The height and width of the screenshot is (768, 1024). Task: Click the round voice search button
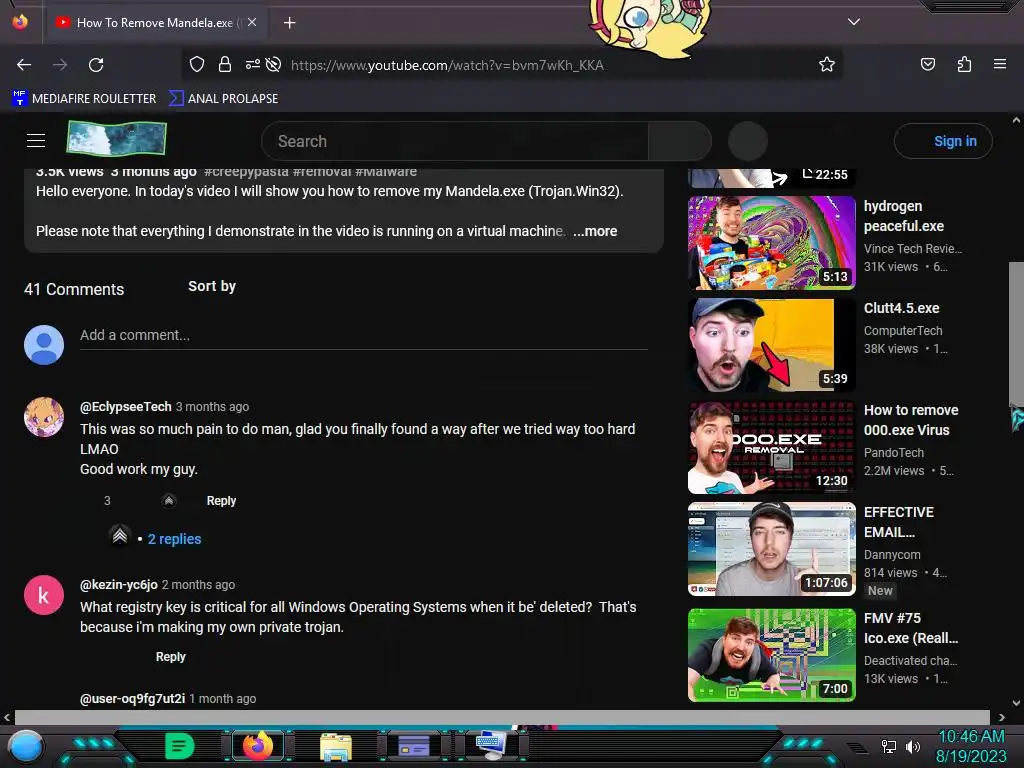coord(748,141)
